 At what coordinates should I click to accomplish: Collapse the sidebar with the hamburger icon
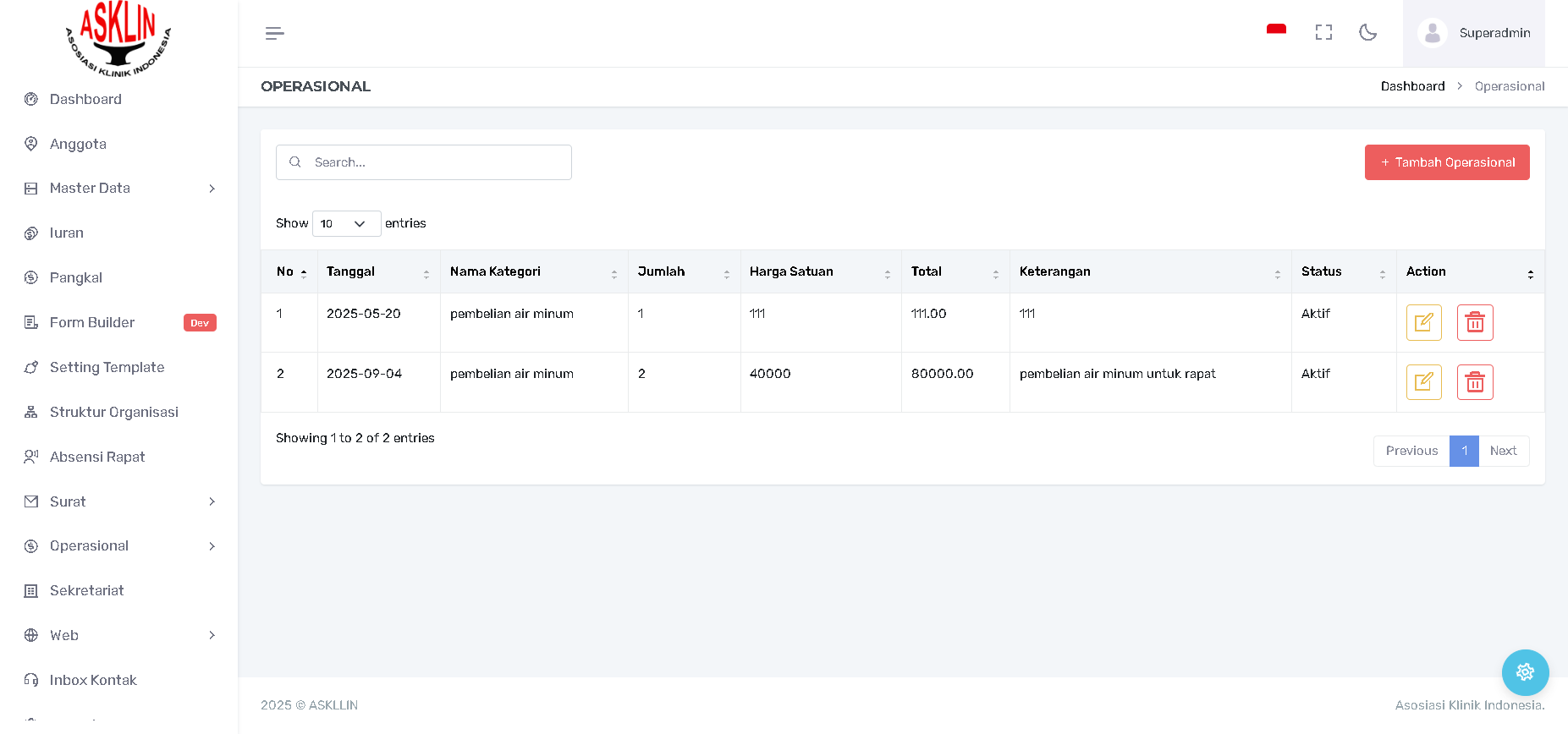tap(274, 34)
